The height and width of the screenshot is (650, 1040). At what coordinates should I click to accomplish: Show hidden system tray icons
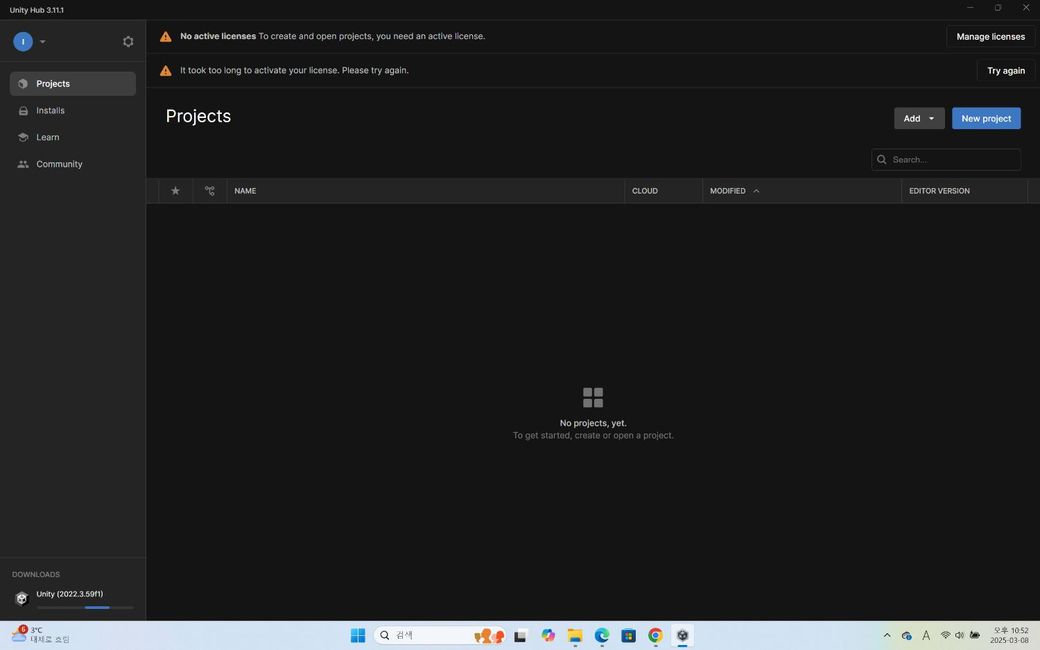point(886,636)
